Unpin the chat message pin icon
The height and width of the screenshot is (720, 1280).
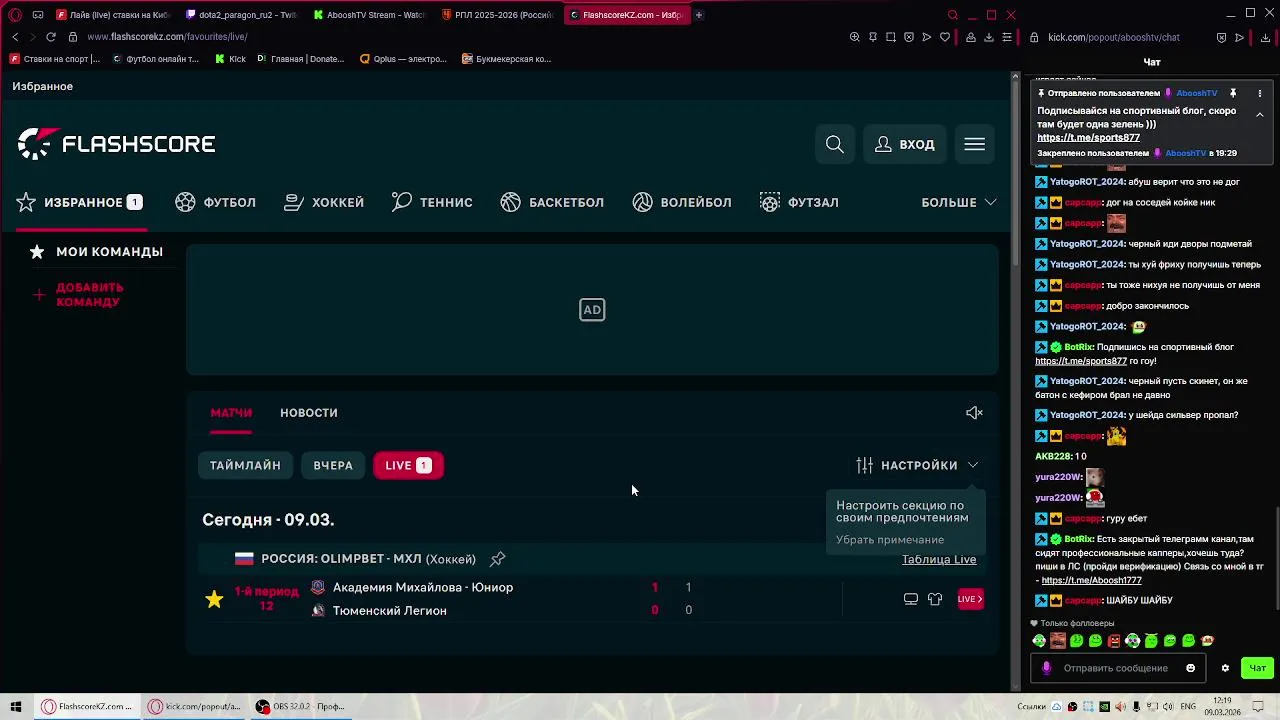point(1233,93)
